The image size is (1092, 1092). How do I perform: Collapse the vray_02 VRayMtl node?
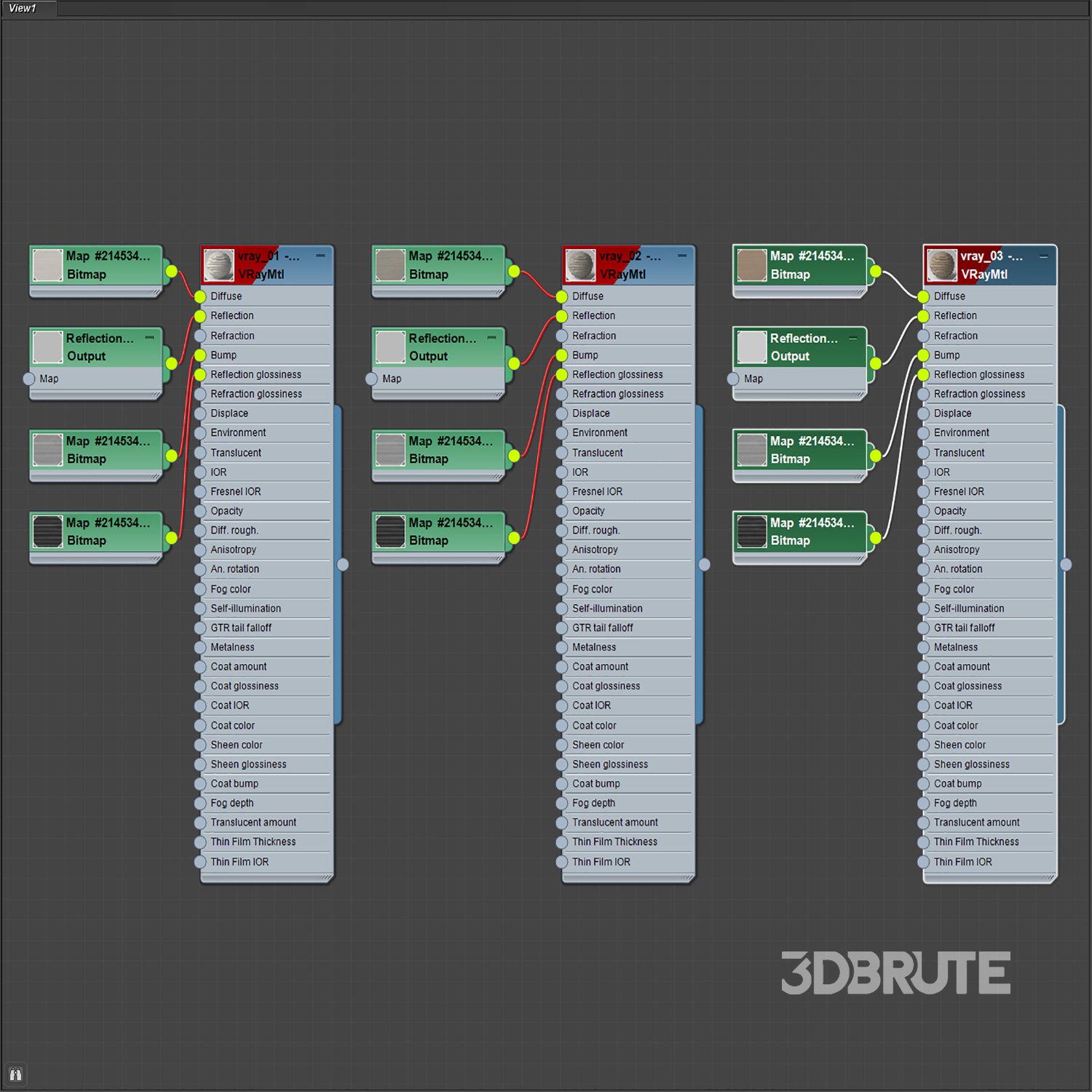click(x=682, y=256)
